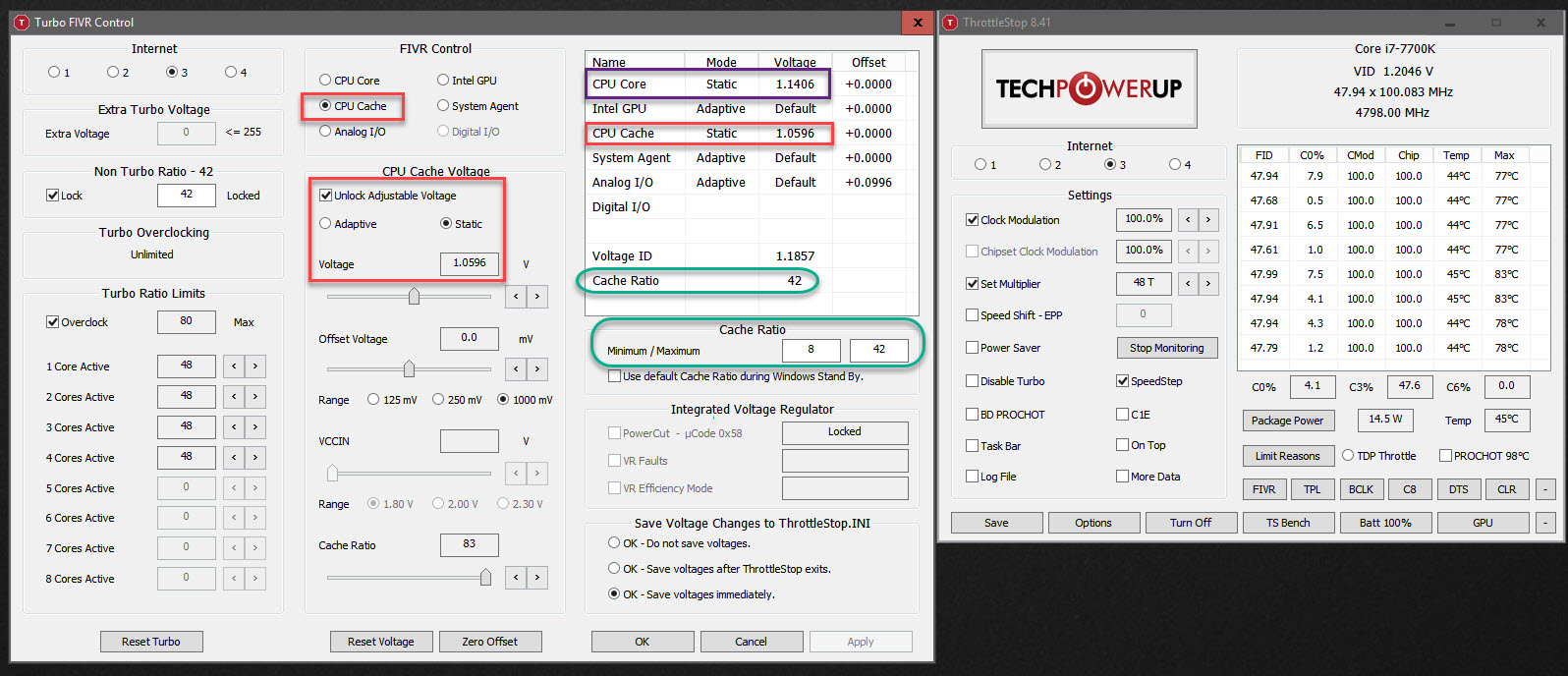This screenshot has height=676, width=1568.
Task: Choose the 250 mV range option
Action: (438, 400)
